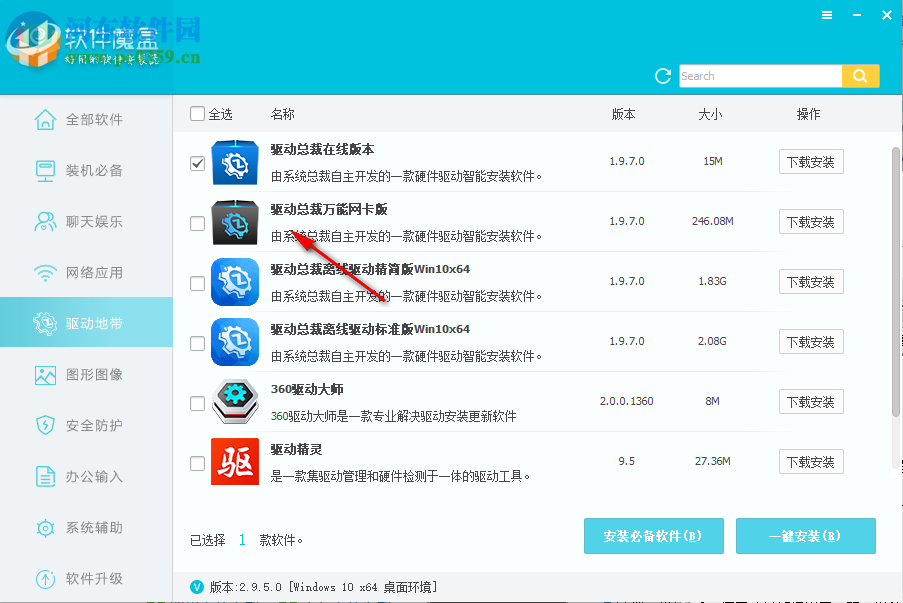
Task: Click the 操作 column header
Action: 808,114
